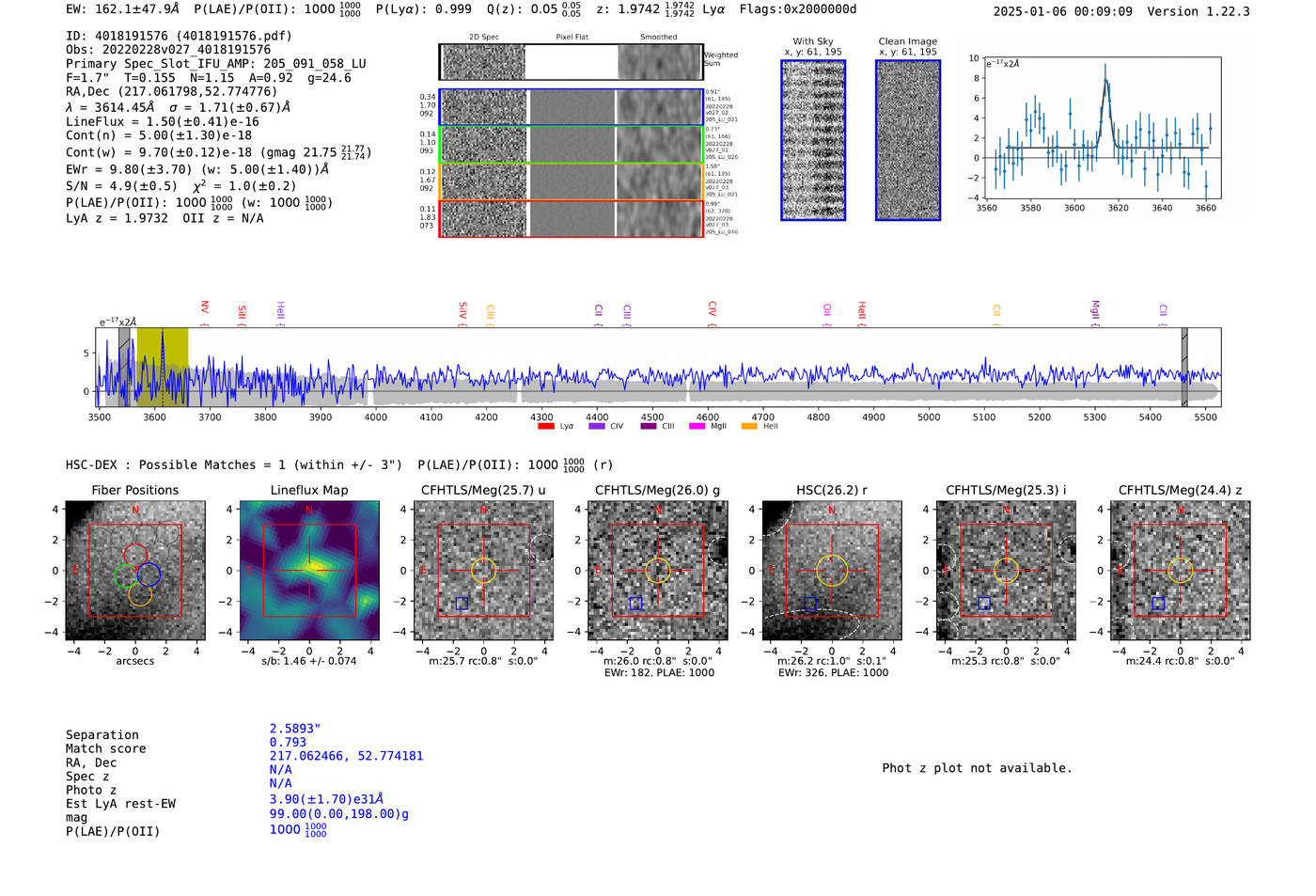Click the dark purple CIII legend swatch
This screenshot has height=896, width=1316.
[x=648, y=426]
